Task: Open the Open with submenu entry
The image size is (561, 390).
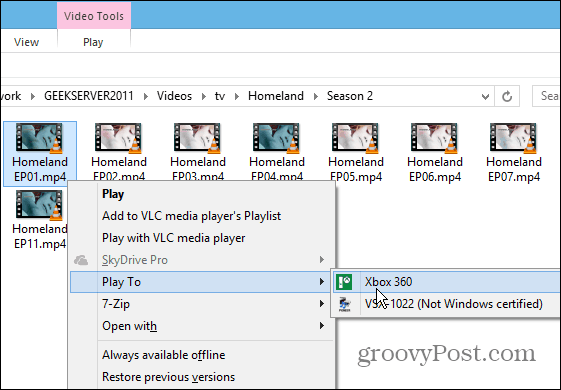Action: point(202,326)
